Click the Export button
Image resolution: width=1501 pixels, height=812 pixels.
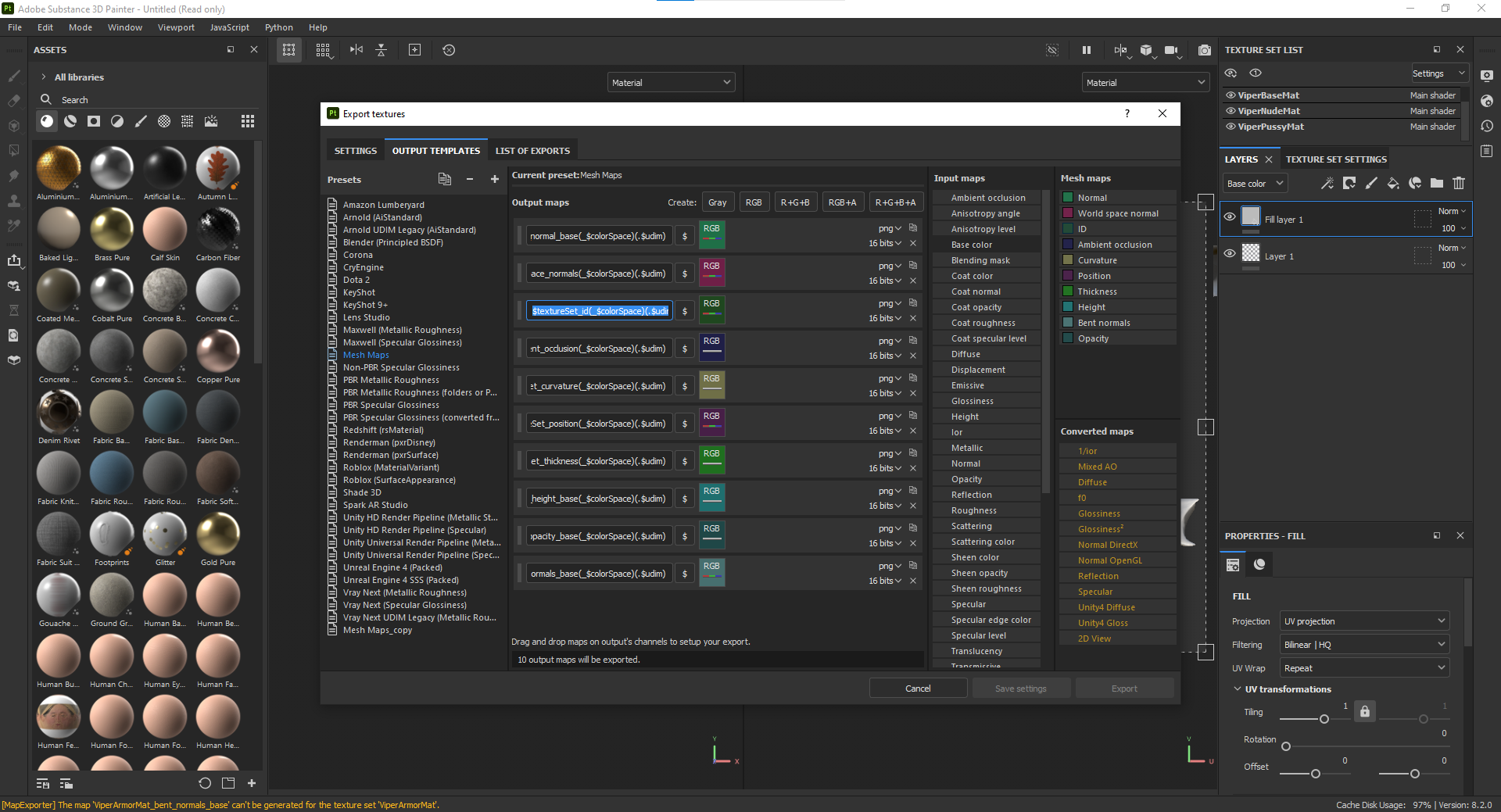click(x=1124, y=688)
